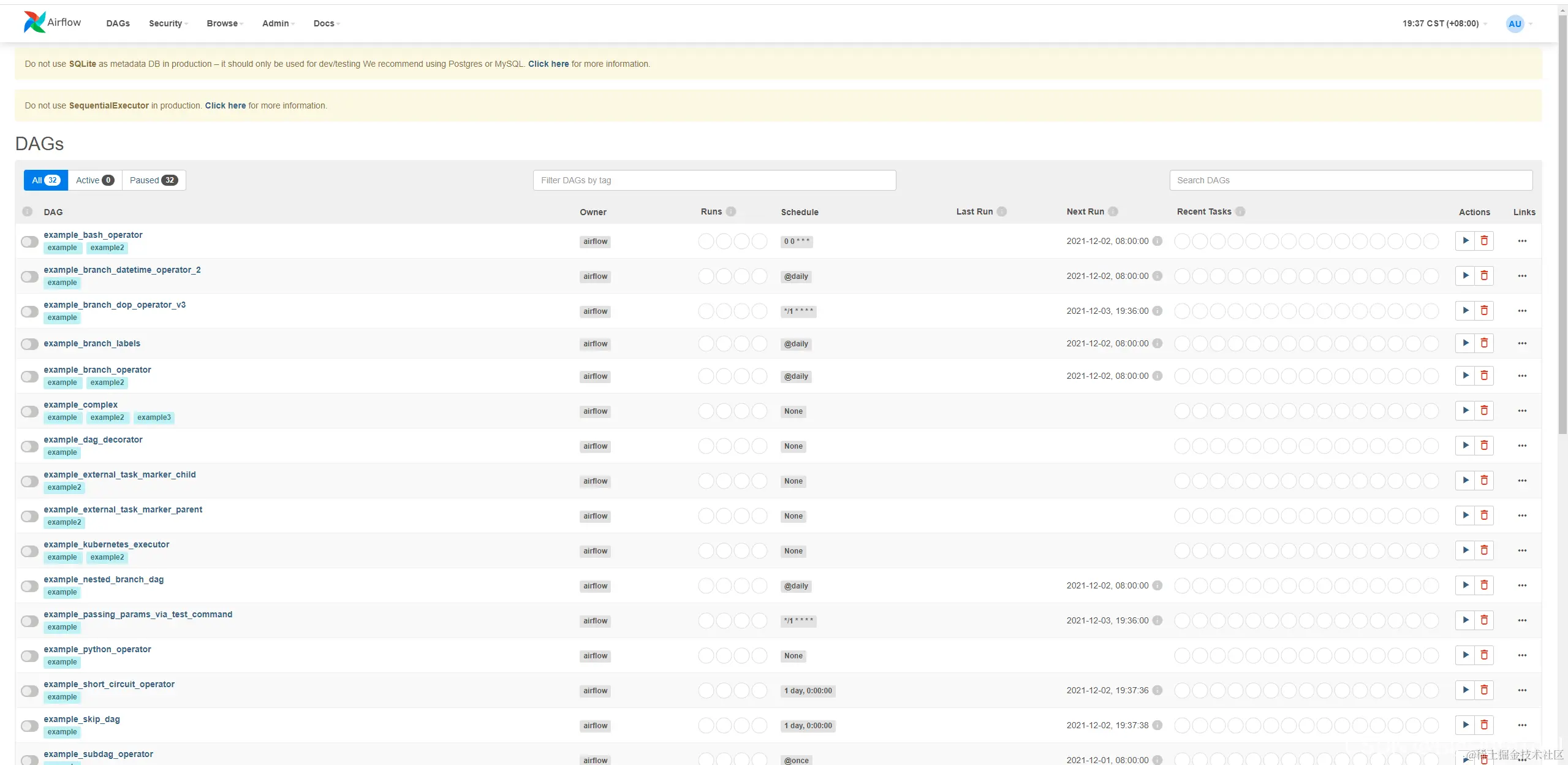Click the three-dot links icon for example_skip_dag
Image resolution: width=1568 pixels, height=765 pixels.
[1522, 725]
